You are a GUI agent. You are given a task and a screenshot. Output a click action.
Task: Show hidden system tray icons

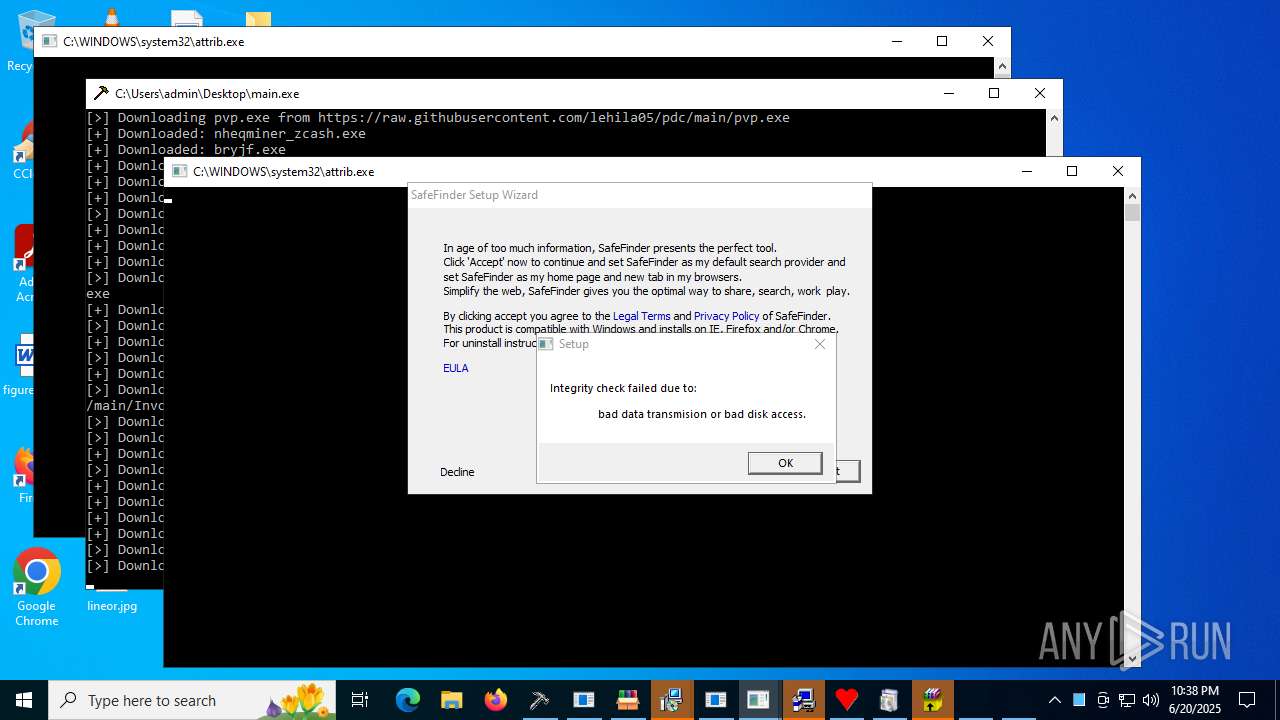pos(1054,700)
